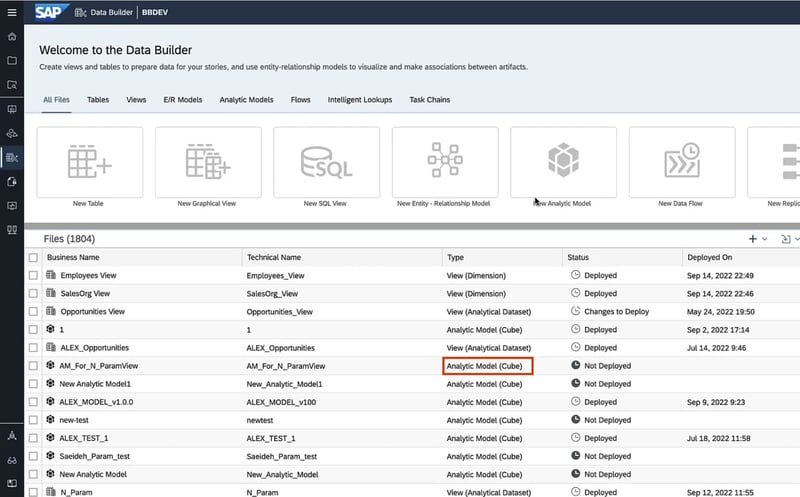Screen dimensions: 800x497
Task: Open the hamburger navigation menu
Action: (12, 12)
